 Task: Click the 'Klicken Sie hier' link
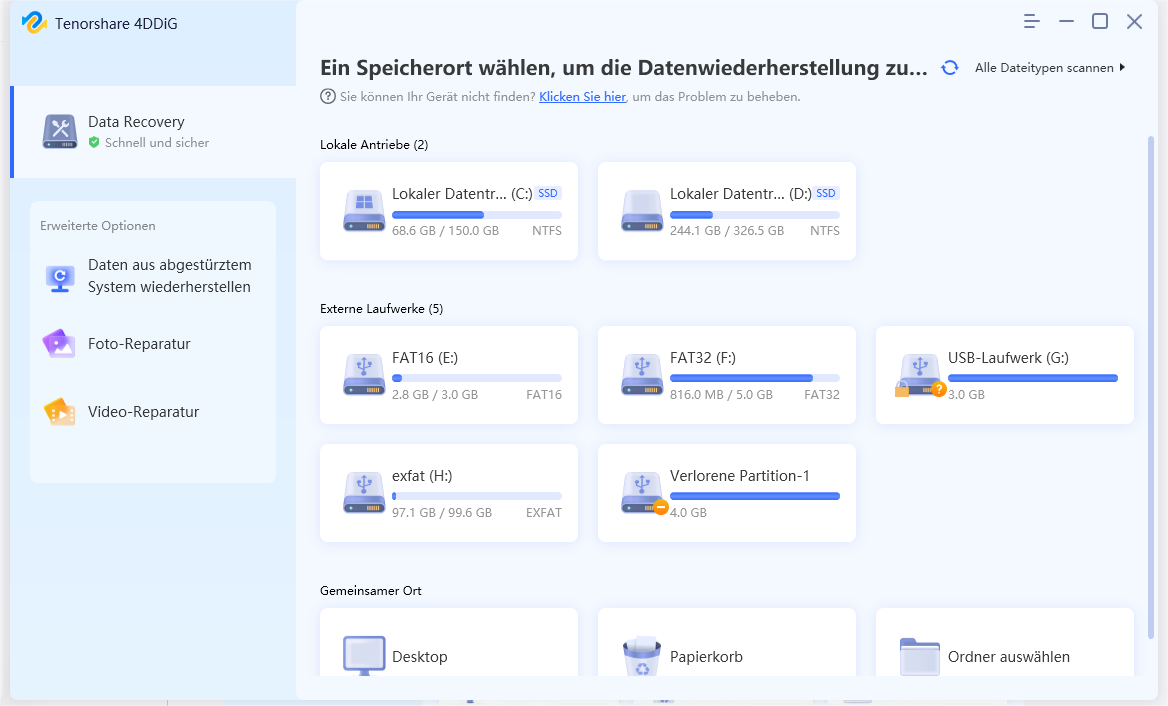583,97
